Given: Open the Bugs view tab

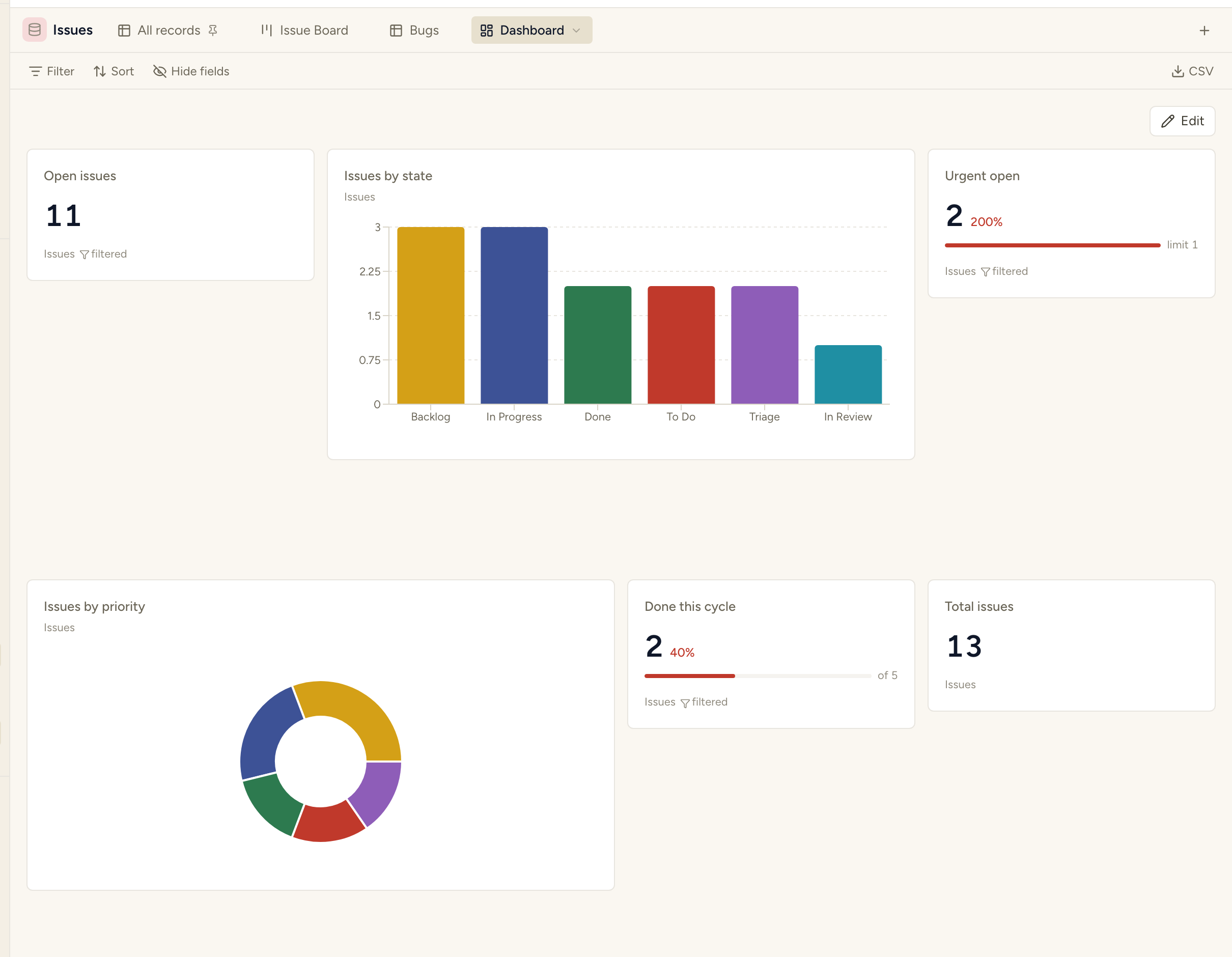Looking at the screenshot, I should coord(414,31).
